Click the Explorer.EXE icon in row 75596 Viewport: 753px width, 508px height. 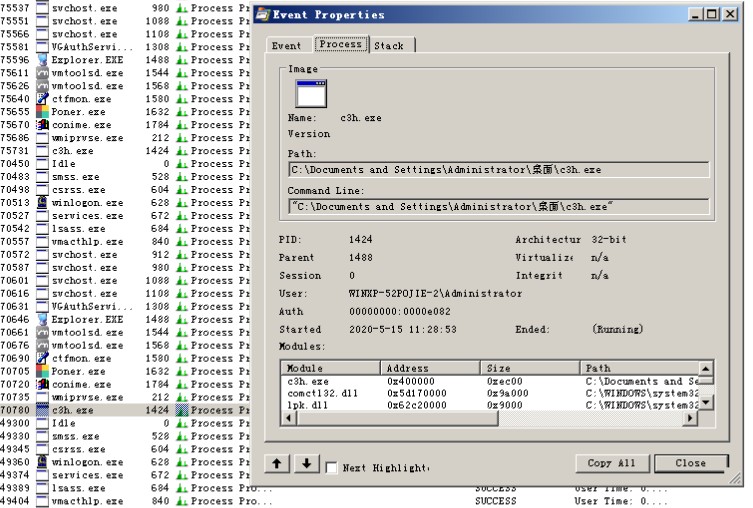[x=42, y=60]
